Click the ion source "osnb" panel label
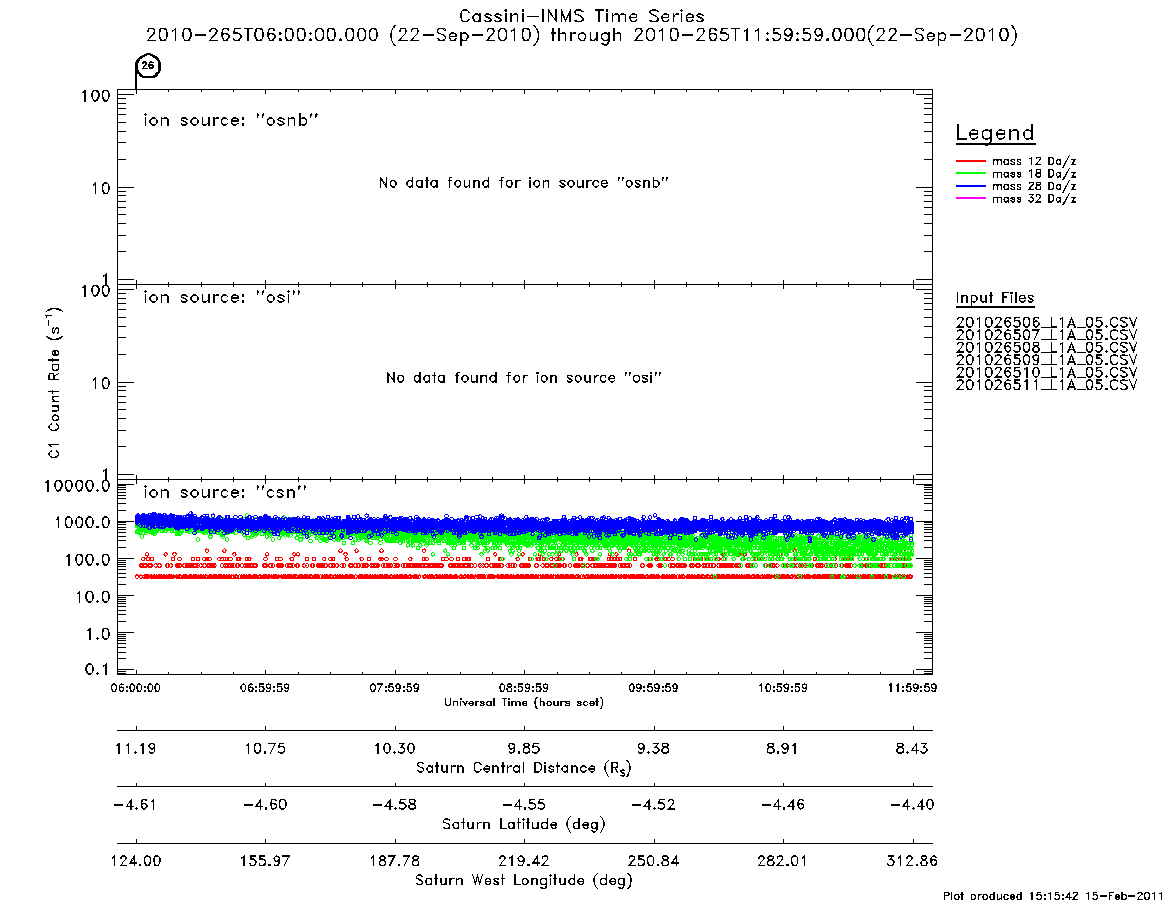This screenshot has height=900, width=1165. point(231,120)
